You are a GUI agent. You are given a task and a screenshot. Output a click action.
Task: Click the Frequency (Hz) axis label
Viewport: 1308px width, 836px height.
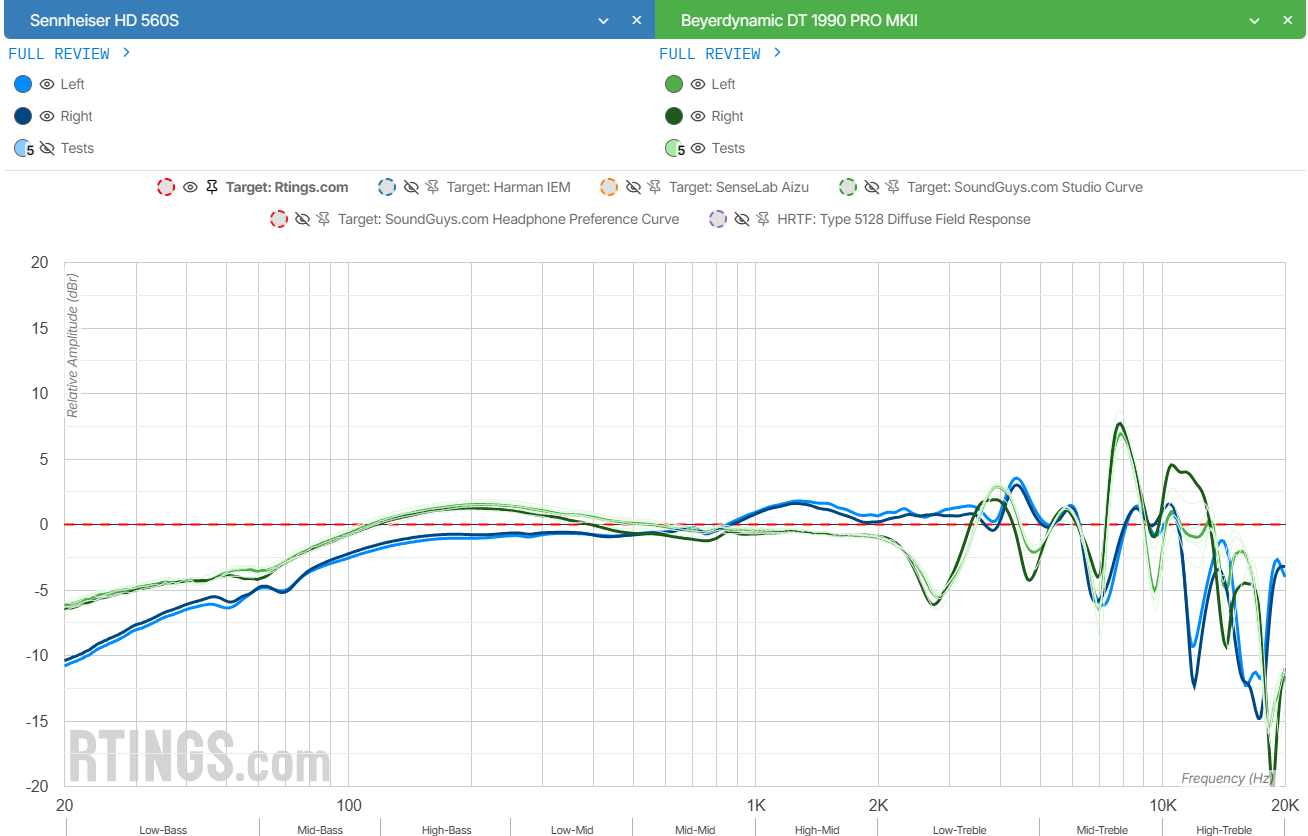click(x=1227, y=778)
